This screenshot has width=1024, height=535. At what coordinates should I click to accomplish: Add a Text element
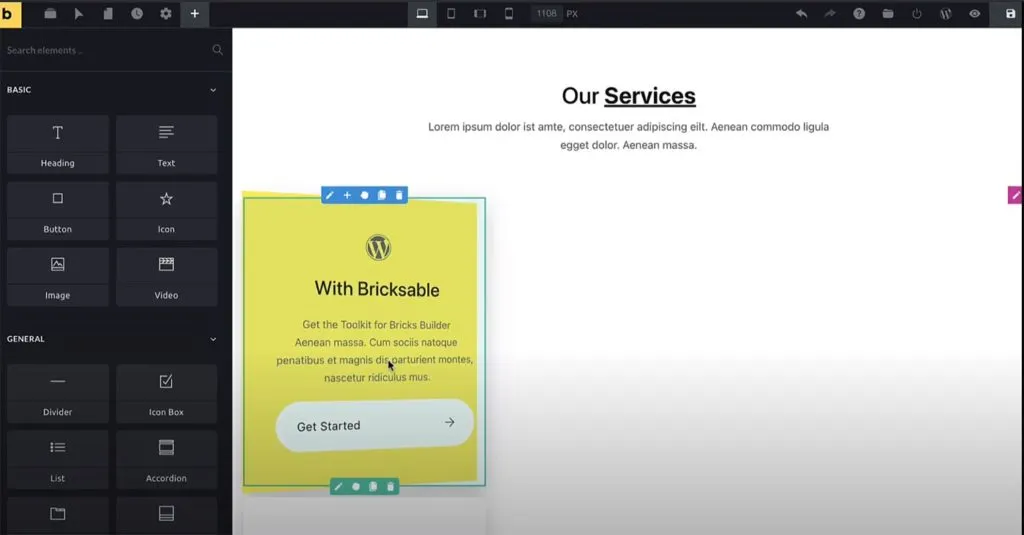point(167,144)
